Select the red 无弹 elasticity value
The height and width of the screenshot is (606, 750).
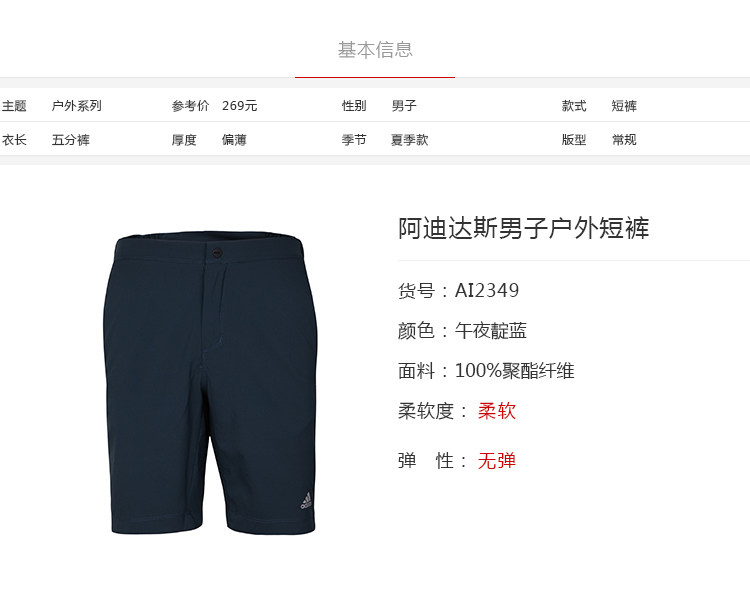(496, 461)
